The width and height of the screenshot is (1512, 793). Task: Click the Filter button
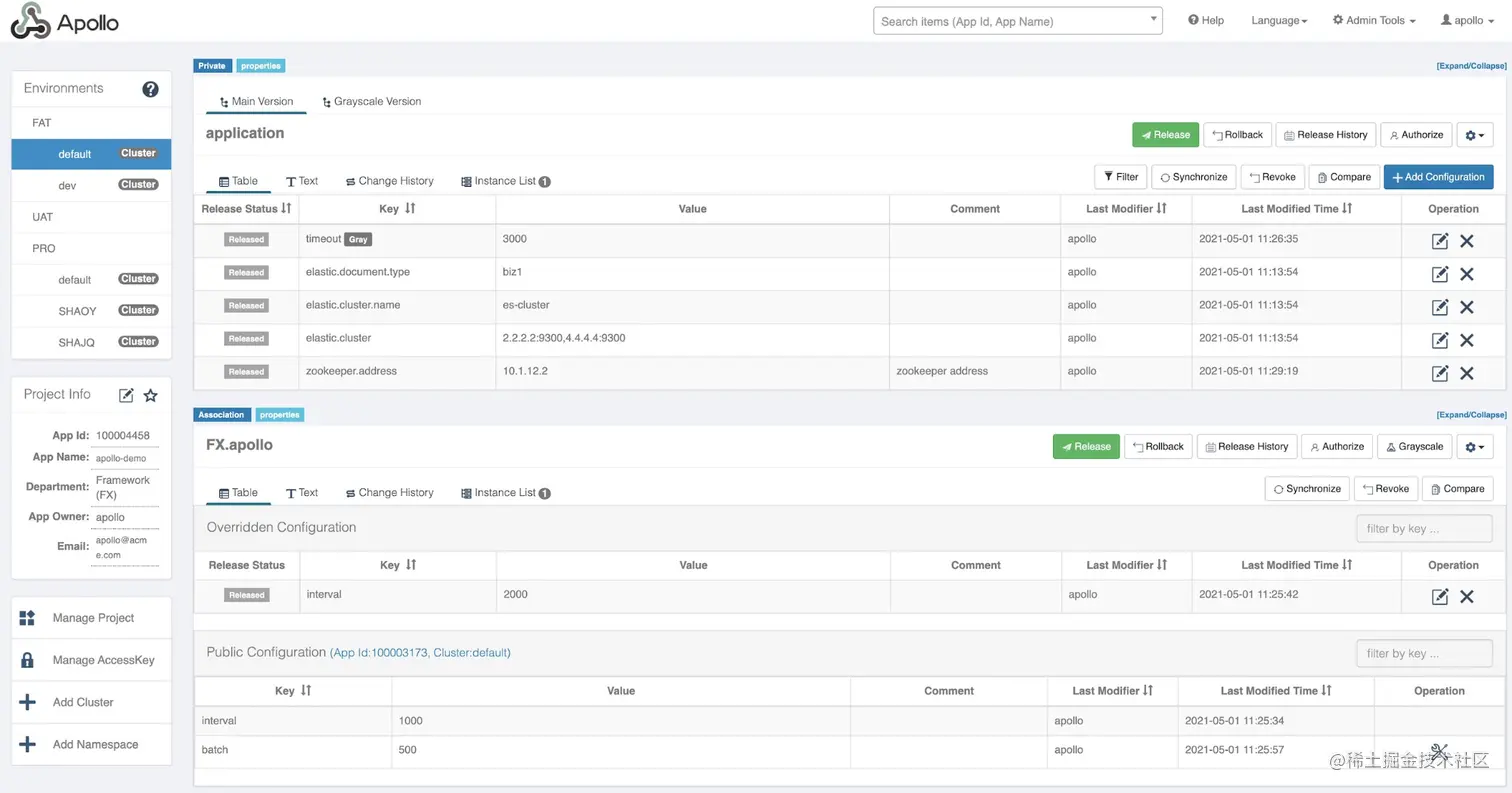(x=1121, y=177)
